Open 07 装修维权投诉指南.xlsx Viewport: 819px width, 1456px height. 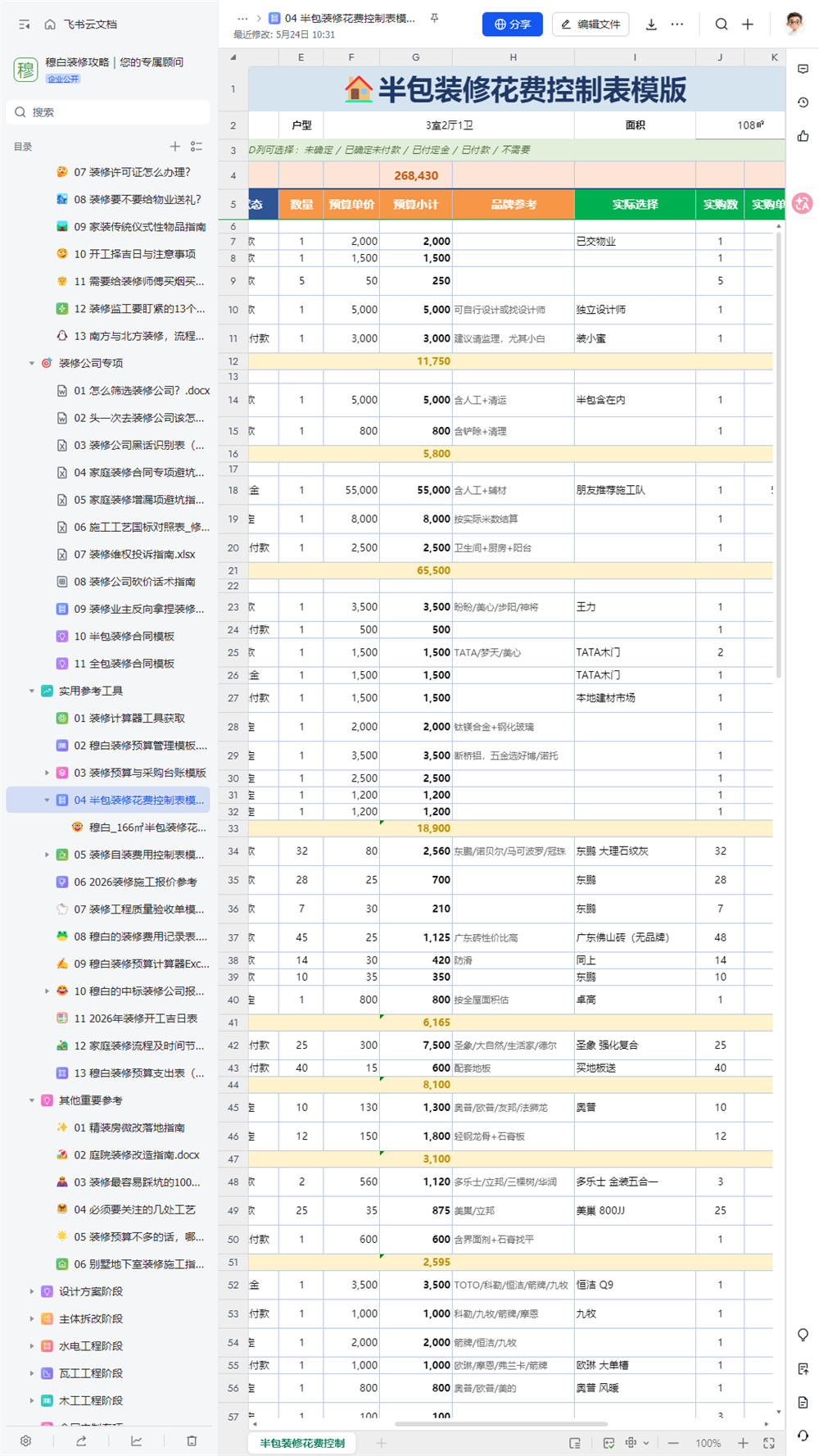[134, 554]
